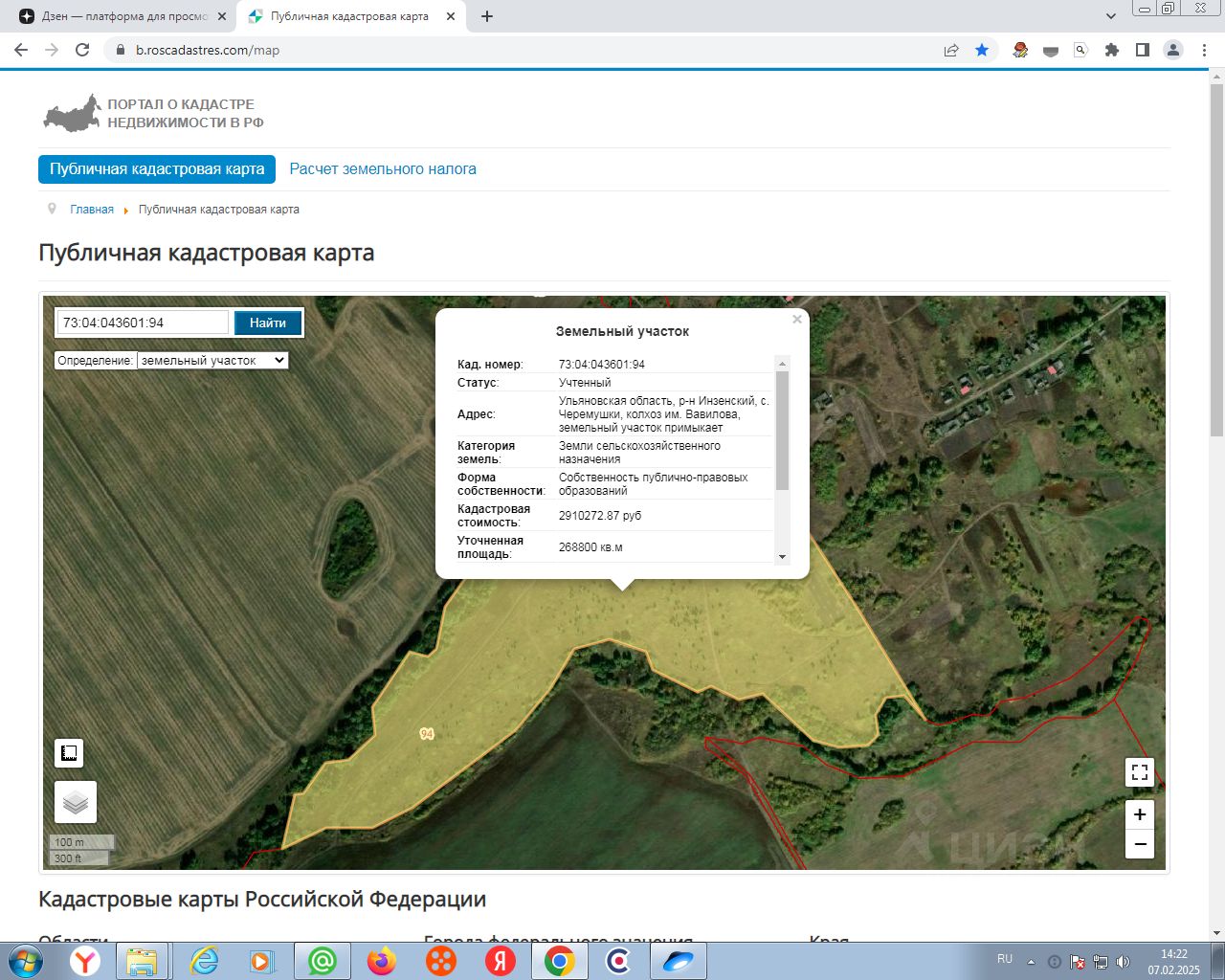Zoom in the map with plus button

[x=1140, y=814]
